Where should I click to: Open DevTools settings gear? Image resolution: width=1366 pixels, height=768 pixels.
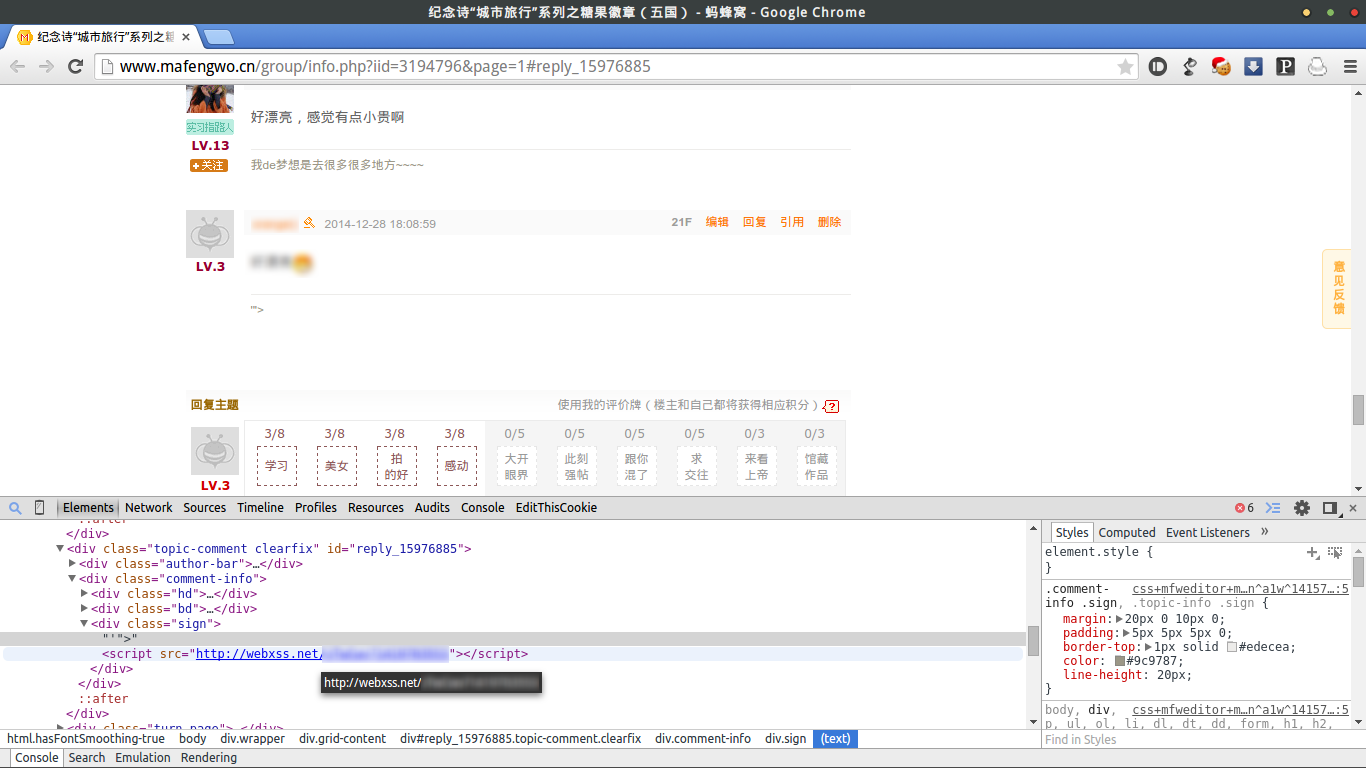coord(1302,508)
